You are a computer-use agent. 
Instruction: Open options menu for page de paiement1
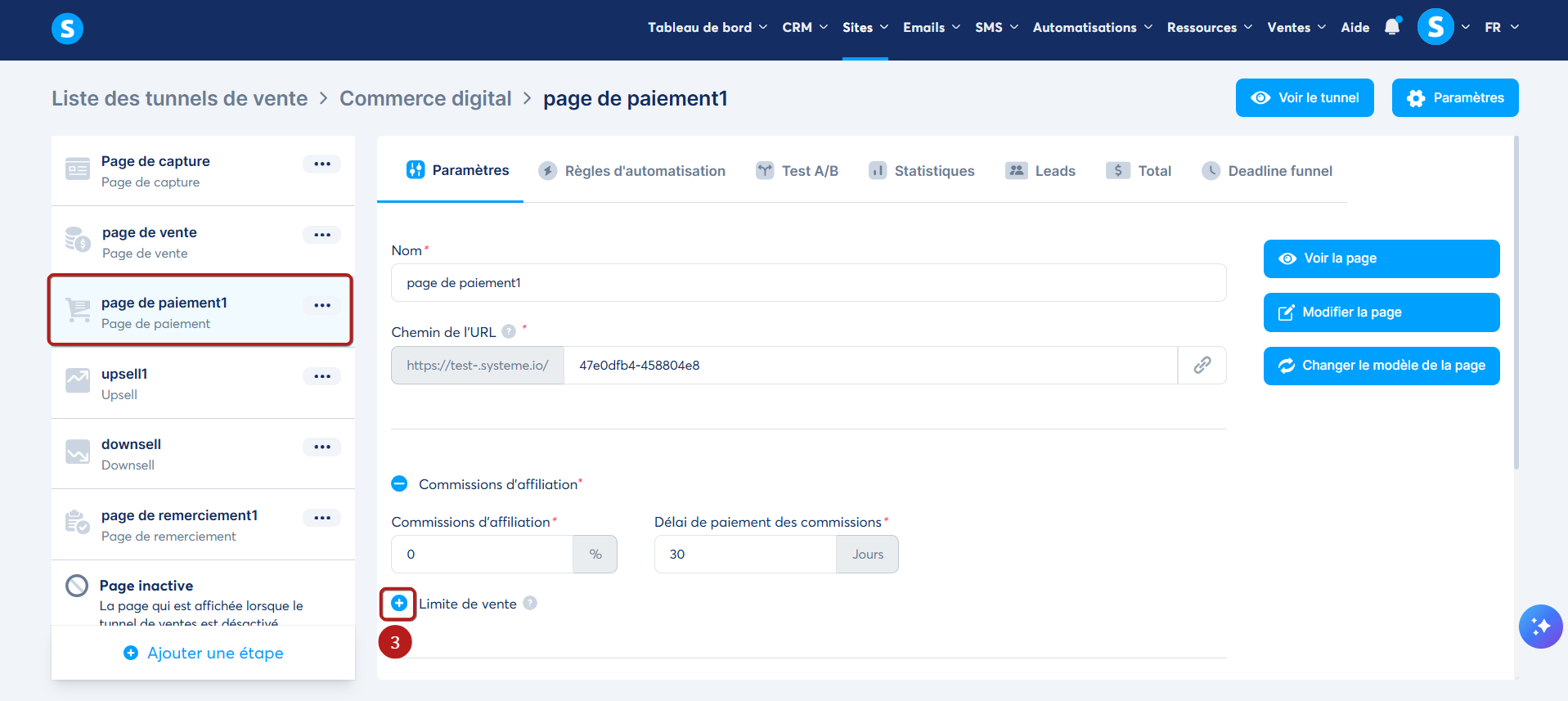click(x=322, y=305)
